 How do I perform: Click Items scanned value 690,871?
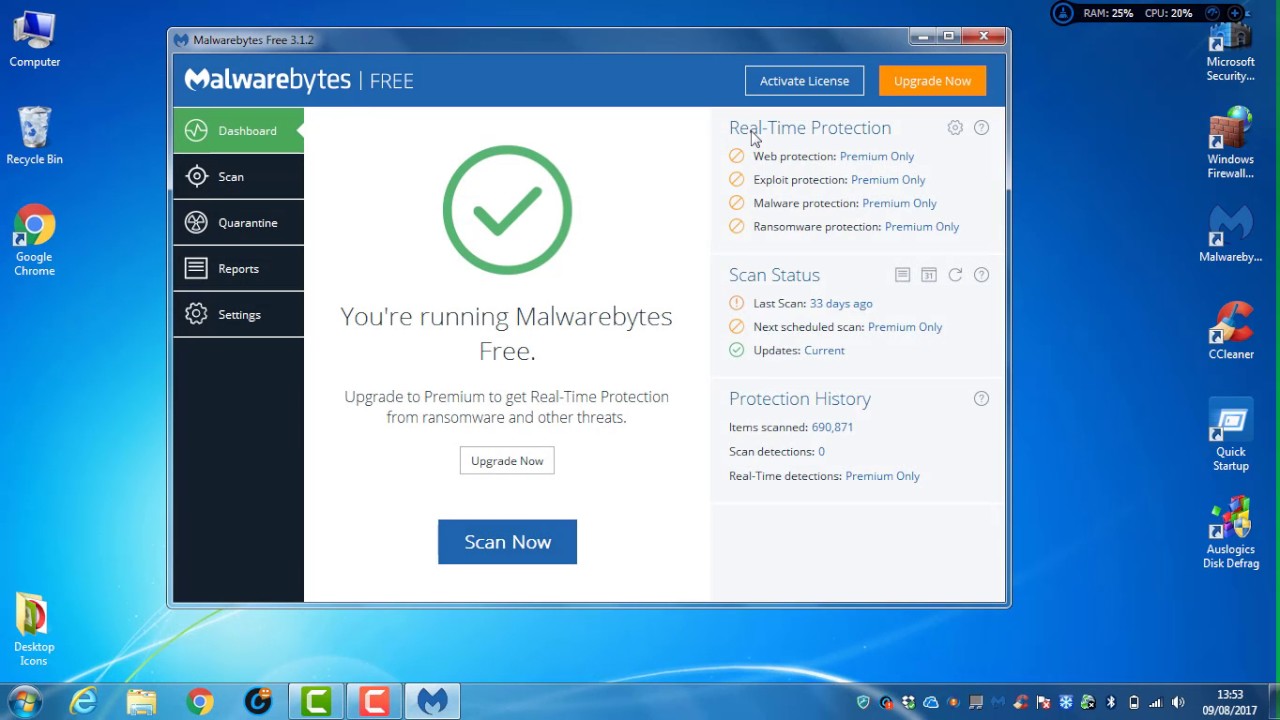[x=832, y=427]
